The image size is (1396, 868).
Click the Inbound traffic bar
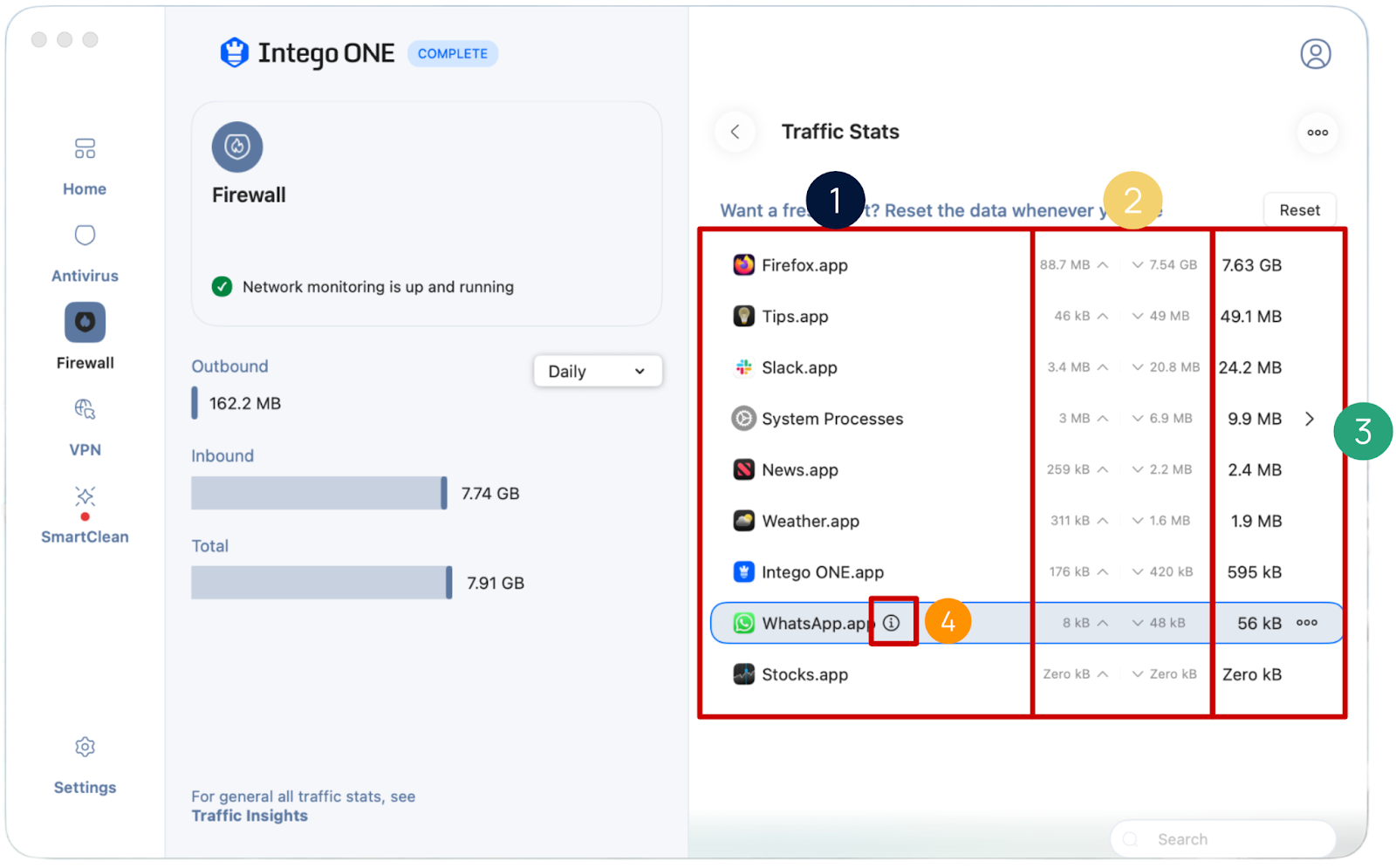pos(319,493)
